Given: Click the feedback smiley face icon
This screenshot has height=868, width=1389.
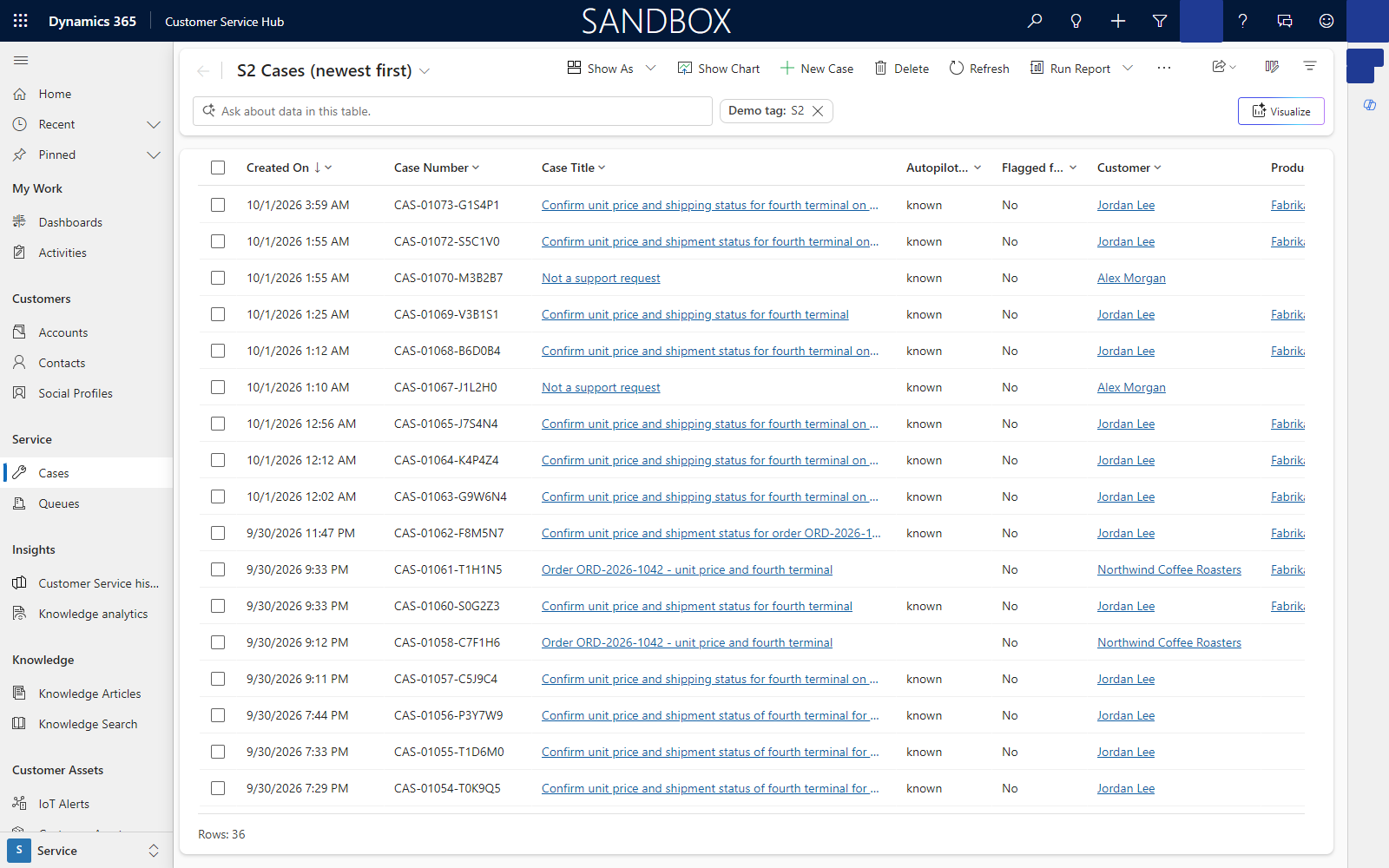Looking at the screenshot, I should 1326,21.
